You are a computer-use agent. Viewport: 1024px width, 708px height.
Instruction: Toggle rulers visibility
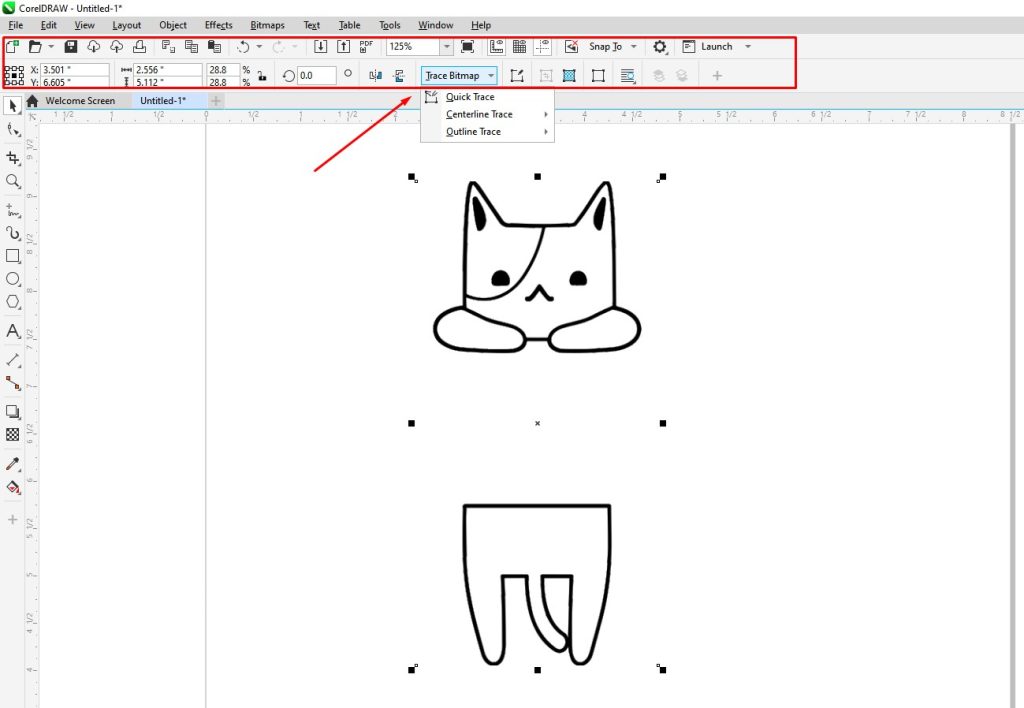pos(496,46)
